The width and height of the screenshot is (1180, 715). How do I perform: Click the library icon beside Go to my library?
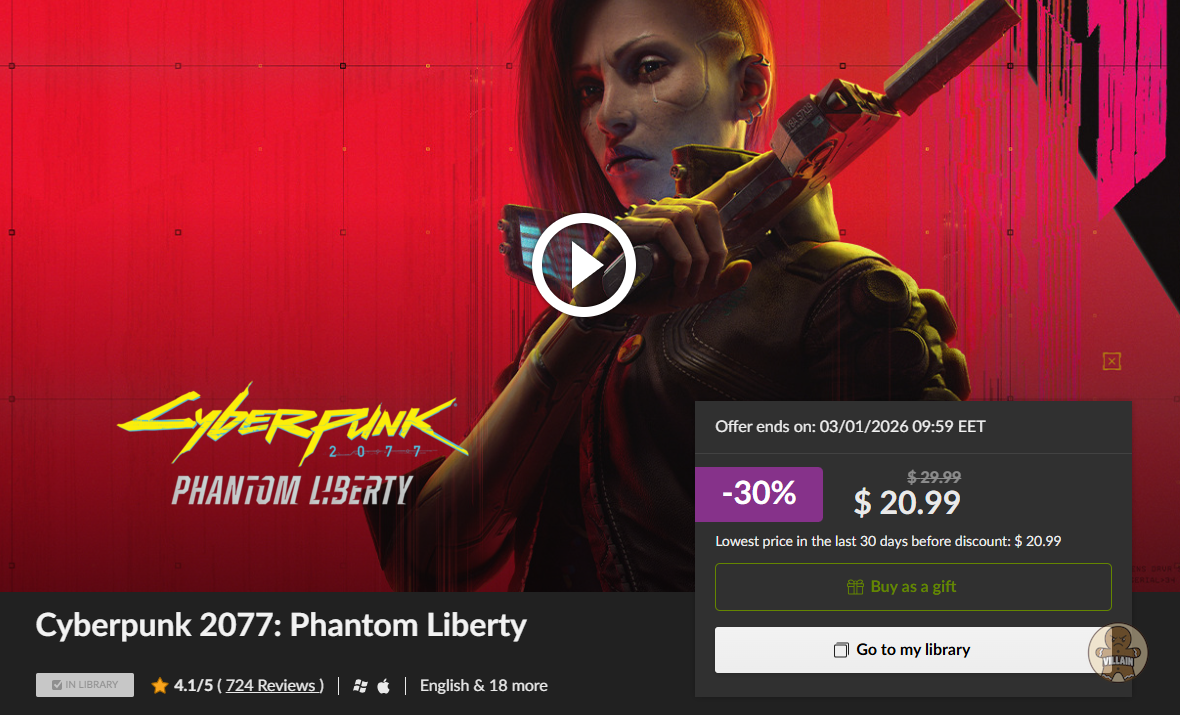(841, 650)
